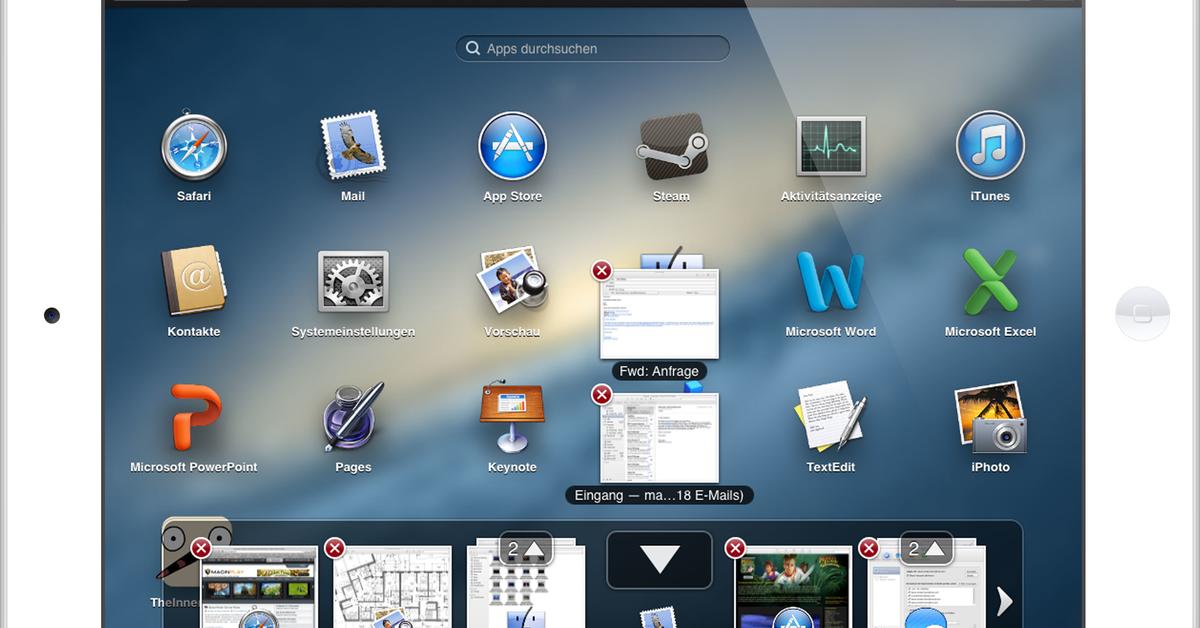Close the Fwd: Anfrage window preview
Image resolution: width=1200 pixels, height=628 pixels.
601,271
